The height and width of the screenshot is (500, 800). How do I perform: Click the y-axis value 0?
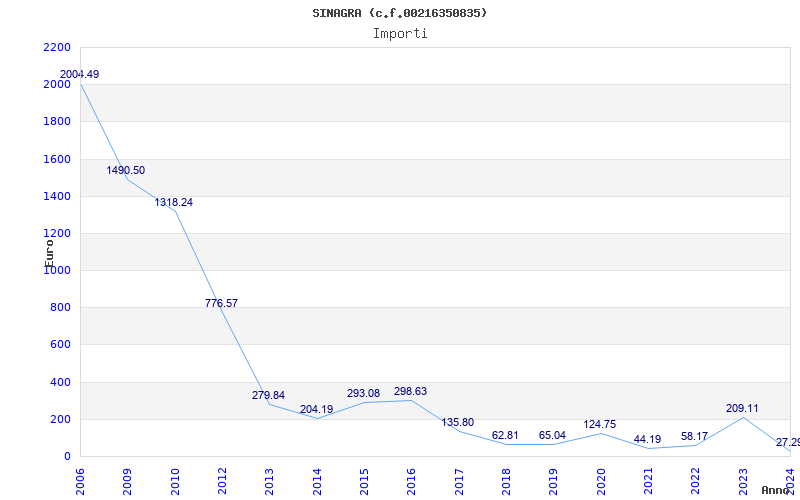[x=67, y=457]
